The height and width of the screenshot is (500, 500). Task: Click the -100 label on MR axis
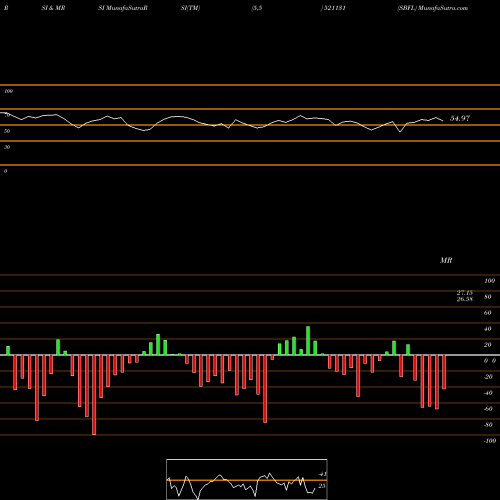[490, 440]
